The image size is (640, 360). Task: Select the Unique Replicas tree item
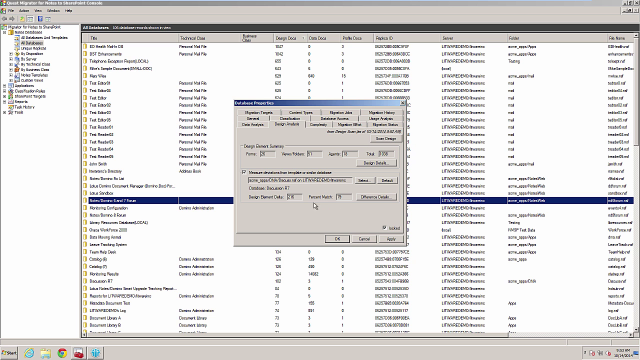(x=33, y=48)
